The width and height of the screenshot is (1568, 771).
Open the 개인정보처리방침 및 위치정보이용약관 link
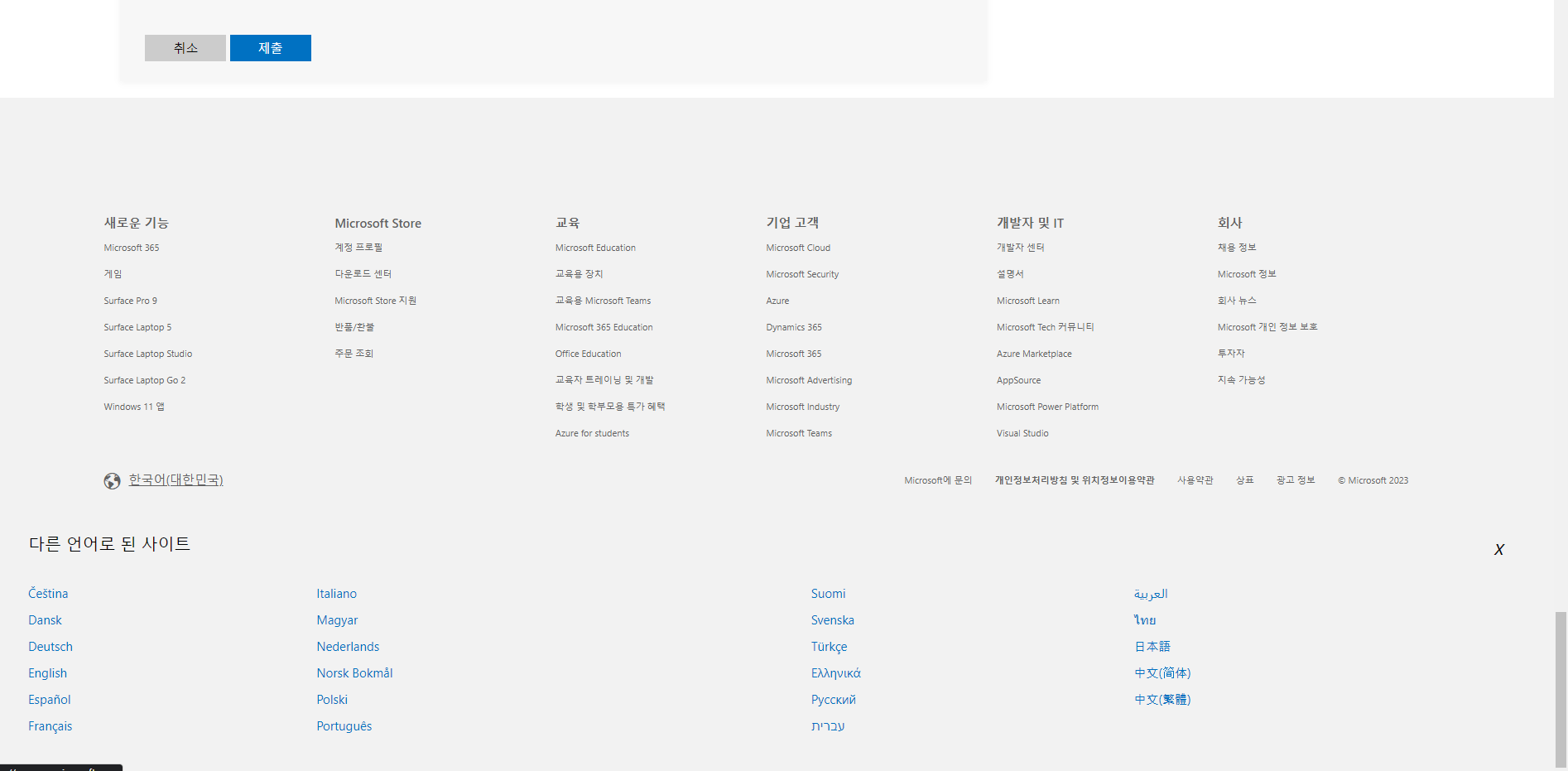click(1075, 480)
